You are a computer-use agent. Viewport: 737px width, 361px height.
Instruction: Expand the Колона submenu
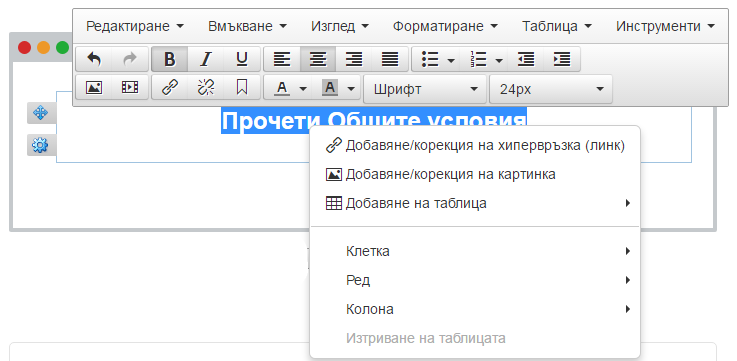[x=475, y=309]
